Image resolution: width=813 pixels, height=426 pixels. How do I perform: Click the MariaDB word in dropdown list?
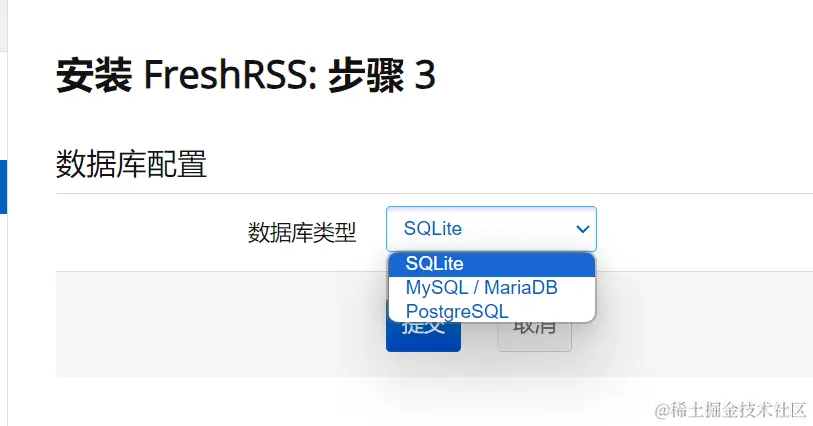521,288
